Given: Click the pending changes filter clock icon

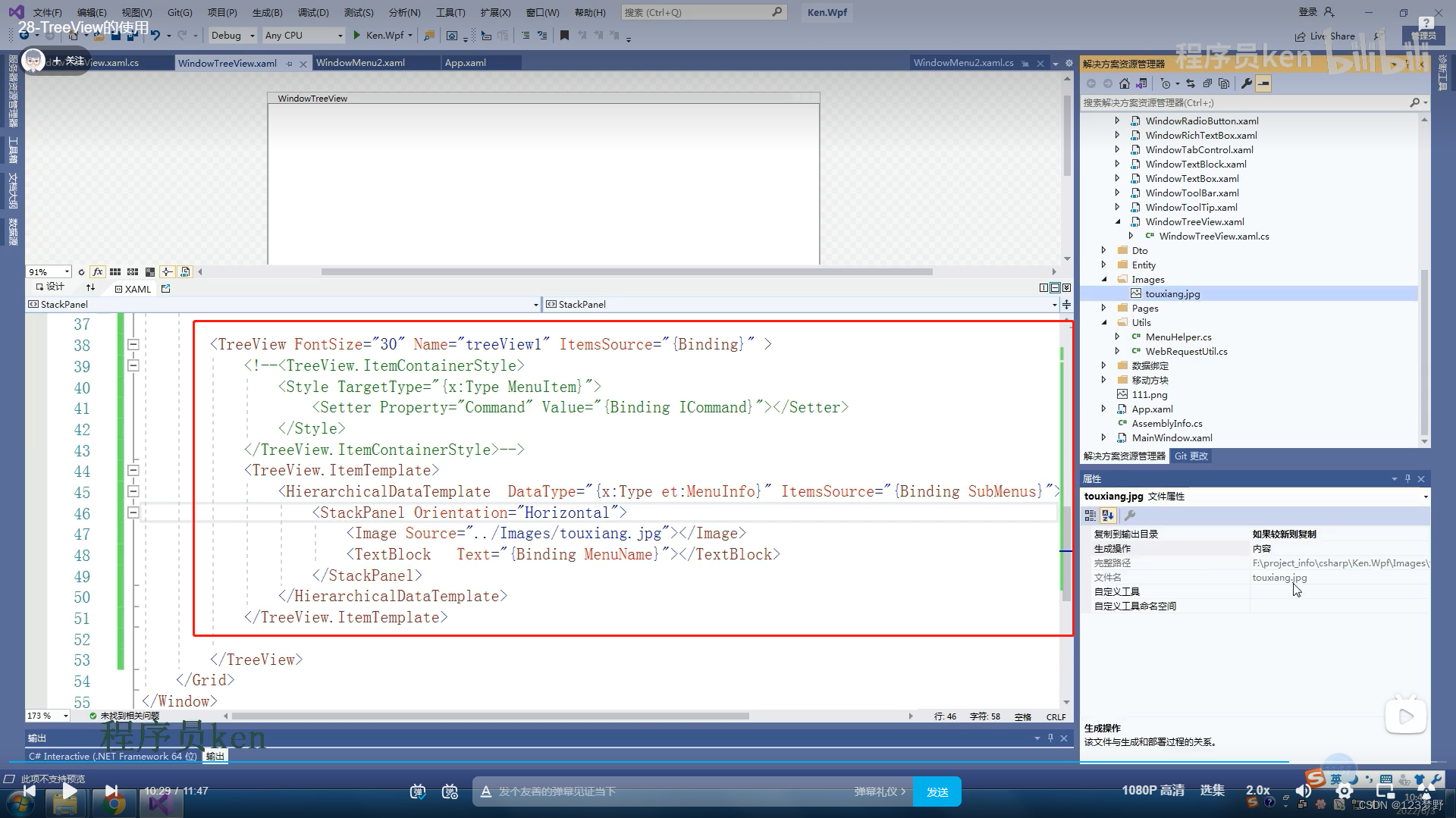Looking at the screenshot, I should [x=1166, y=83].
